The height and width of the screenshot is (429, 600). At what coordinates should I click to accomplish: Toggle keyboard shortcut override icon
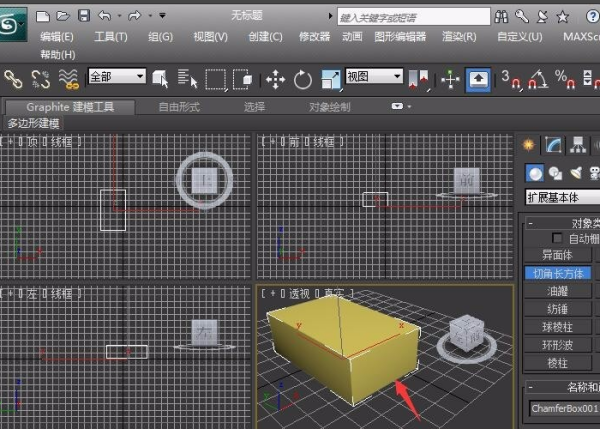click(x=478, y=80)
